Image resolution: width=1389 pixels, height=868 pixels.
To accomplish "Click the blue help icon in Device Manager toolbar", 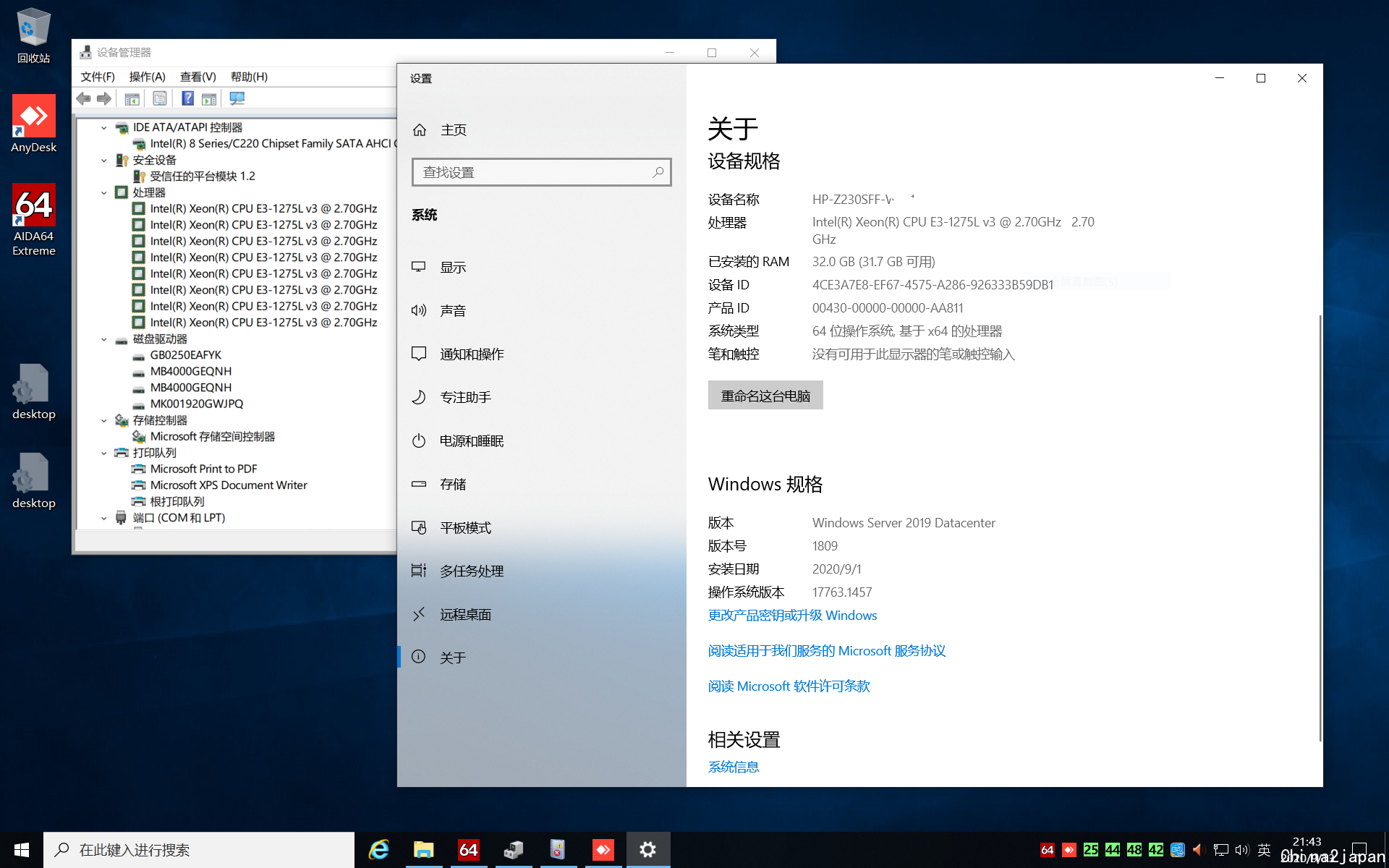I will pos(187,98).
